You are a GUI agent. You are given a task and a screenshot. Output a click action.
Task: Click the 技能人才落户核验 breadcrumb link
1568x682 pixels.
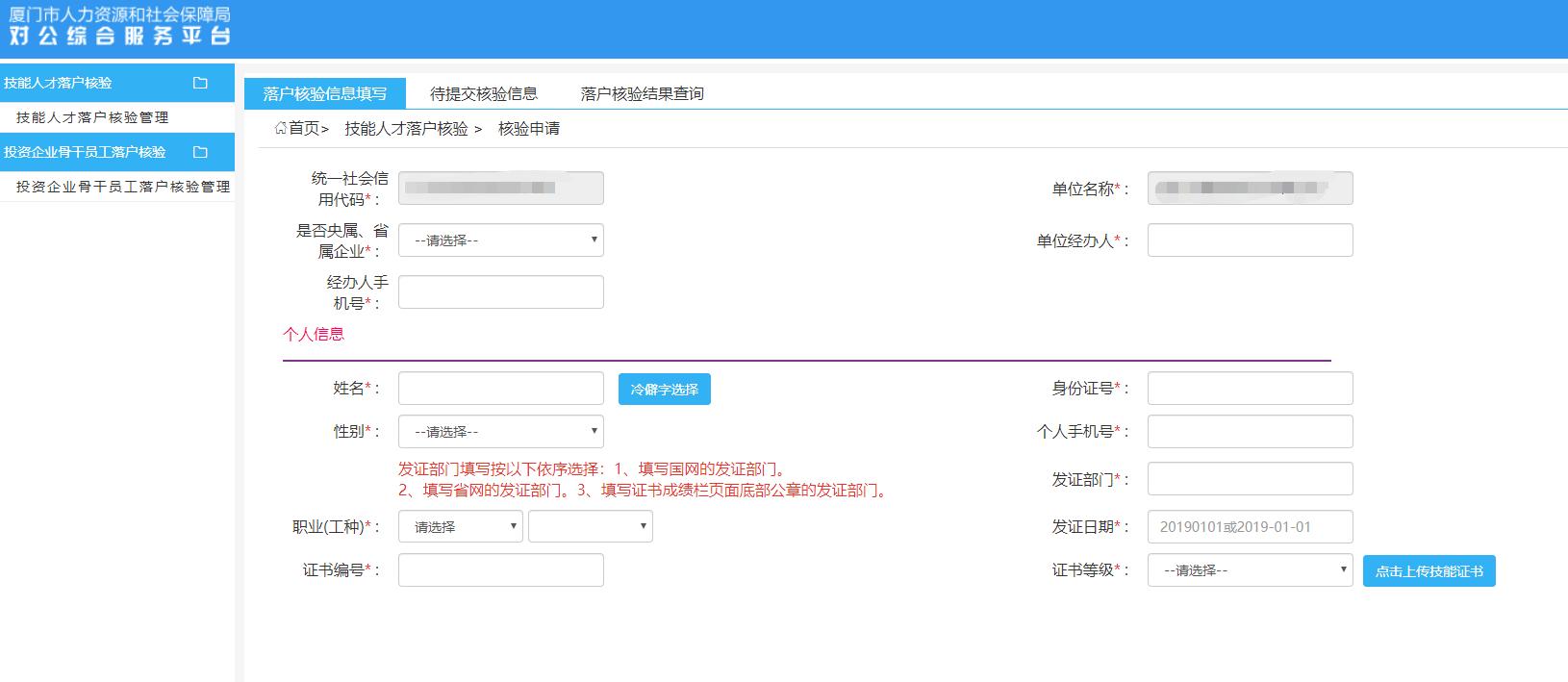[x=407, y=128]
